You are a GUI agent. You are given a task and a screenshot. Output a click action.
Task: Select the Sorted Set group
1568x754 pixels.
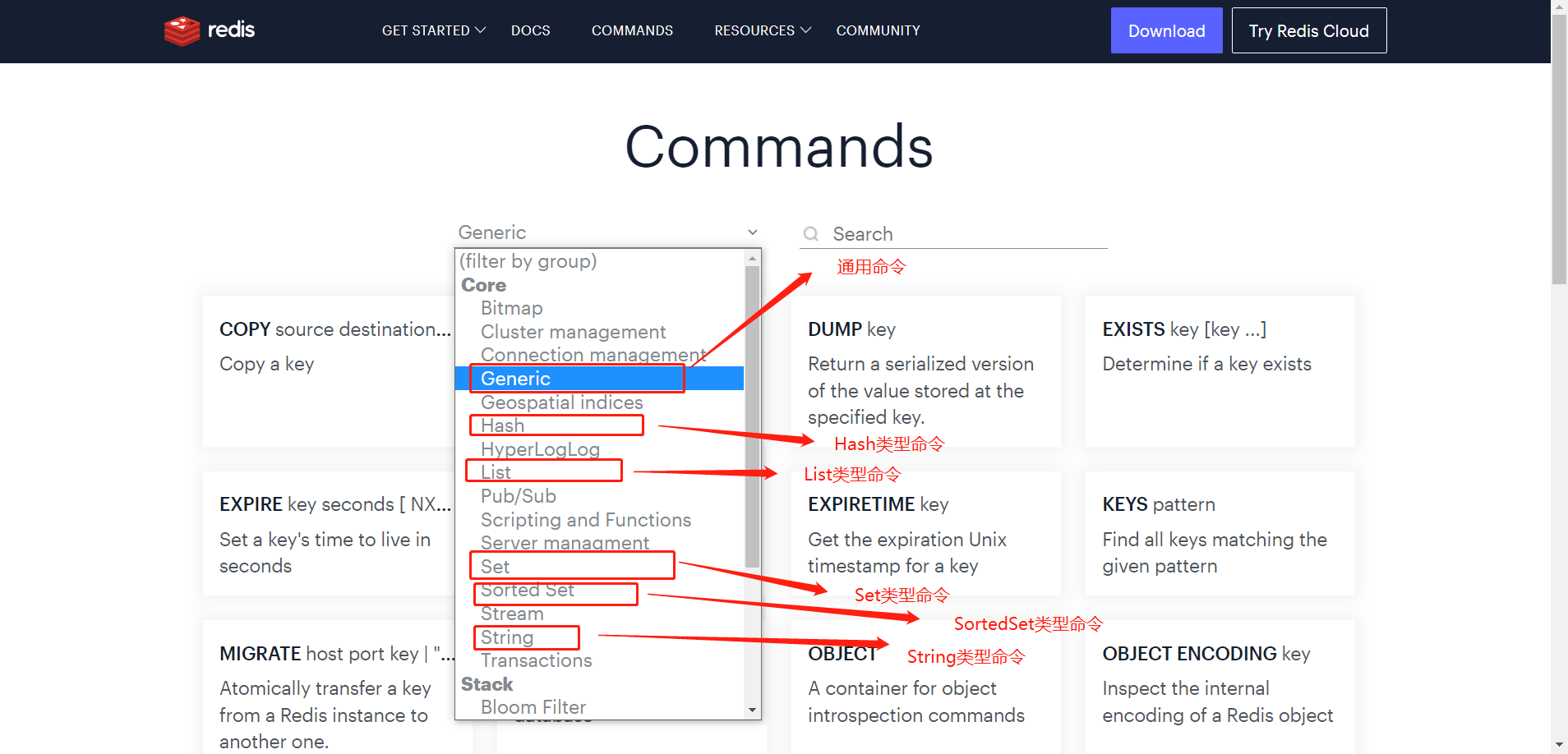tap(600, 590)
